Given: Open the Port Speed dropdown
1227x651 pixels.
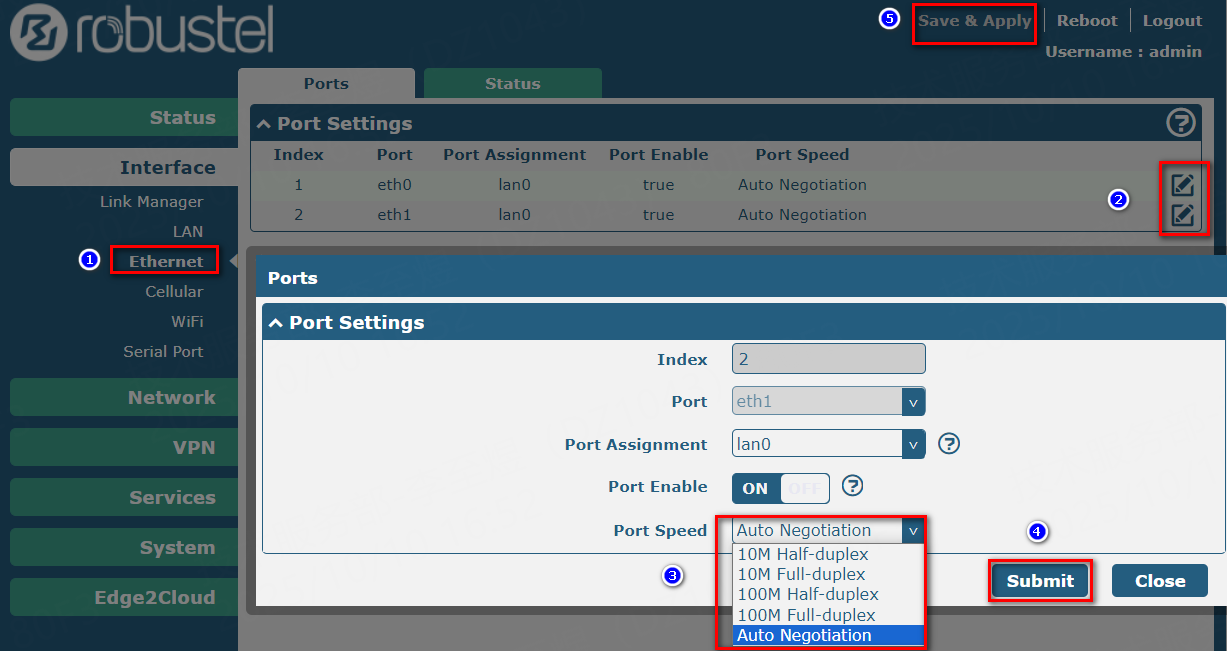Looking at the screenshot, I should click(828, 531).
